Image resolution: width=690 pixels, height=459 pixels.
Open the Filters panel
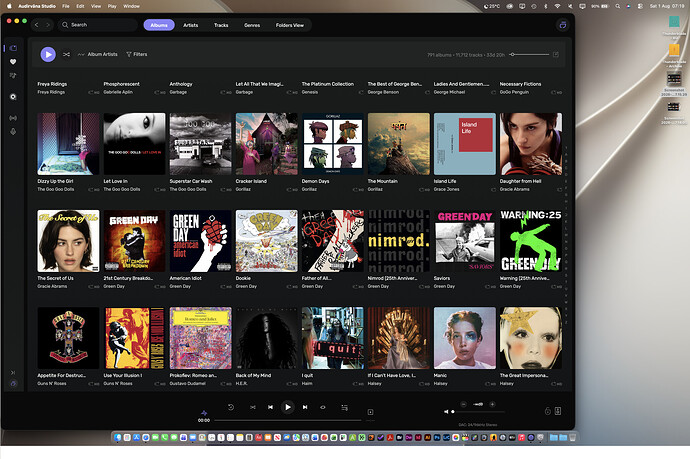pos(137,55)
